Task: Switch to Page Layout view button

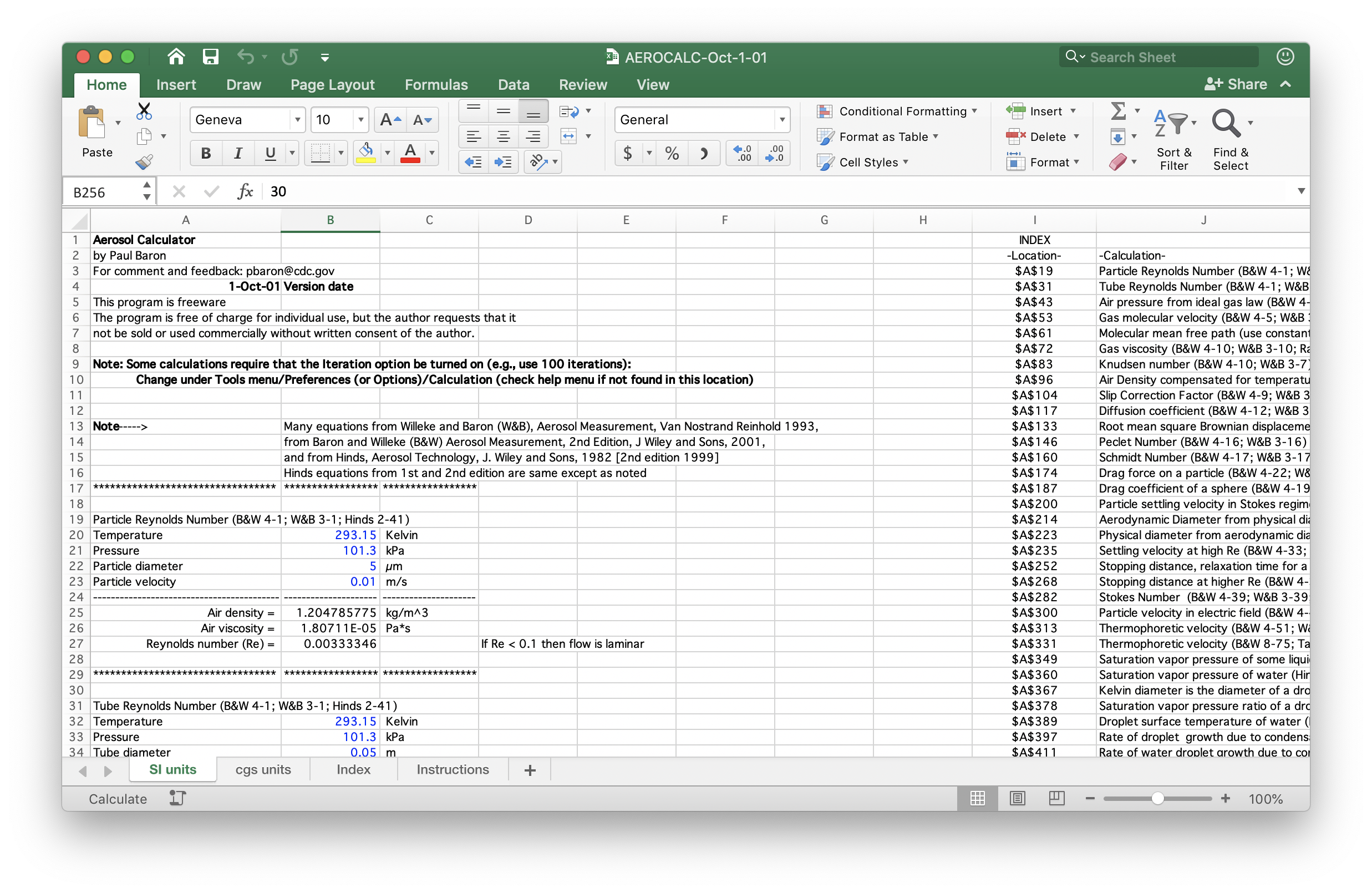Action: [x=1018, y=799]
